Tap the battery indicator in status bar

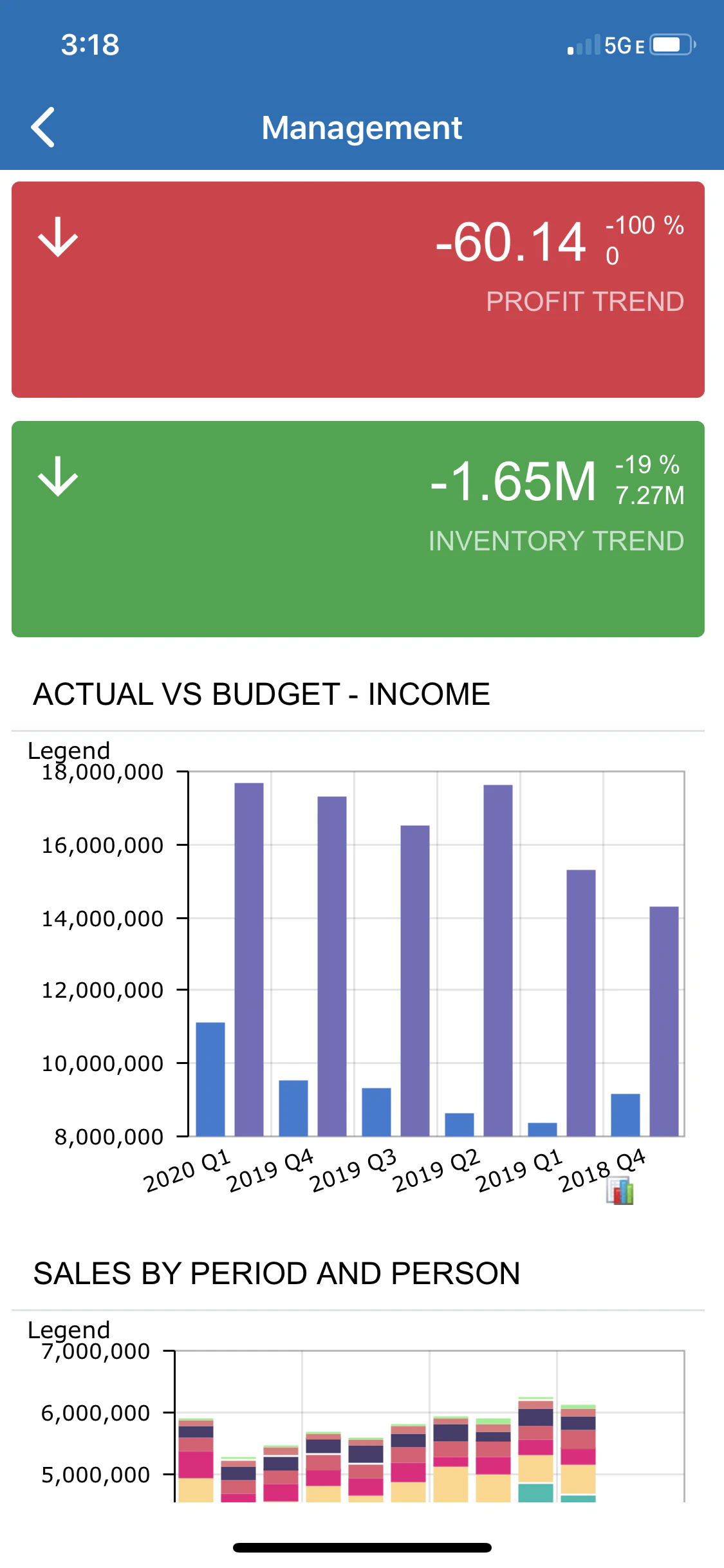pos(673,44)
